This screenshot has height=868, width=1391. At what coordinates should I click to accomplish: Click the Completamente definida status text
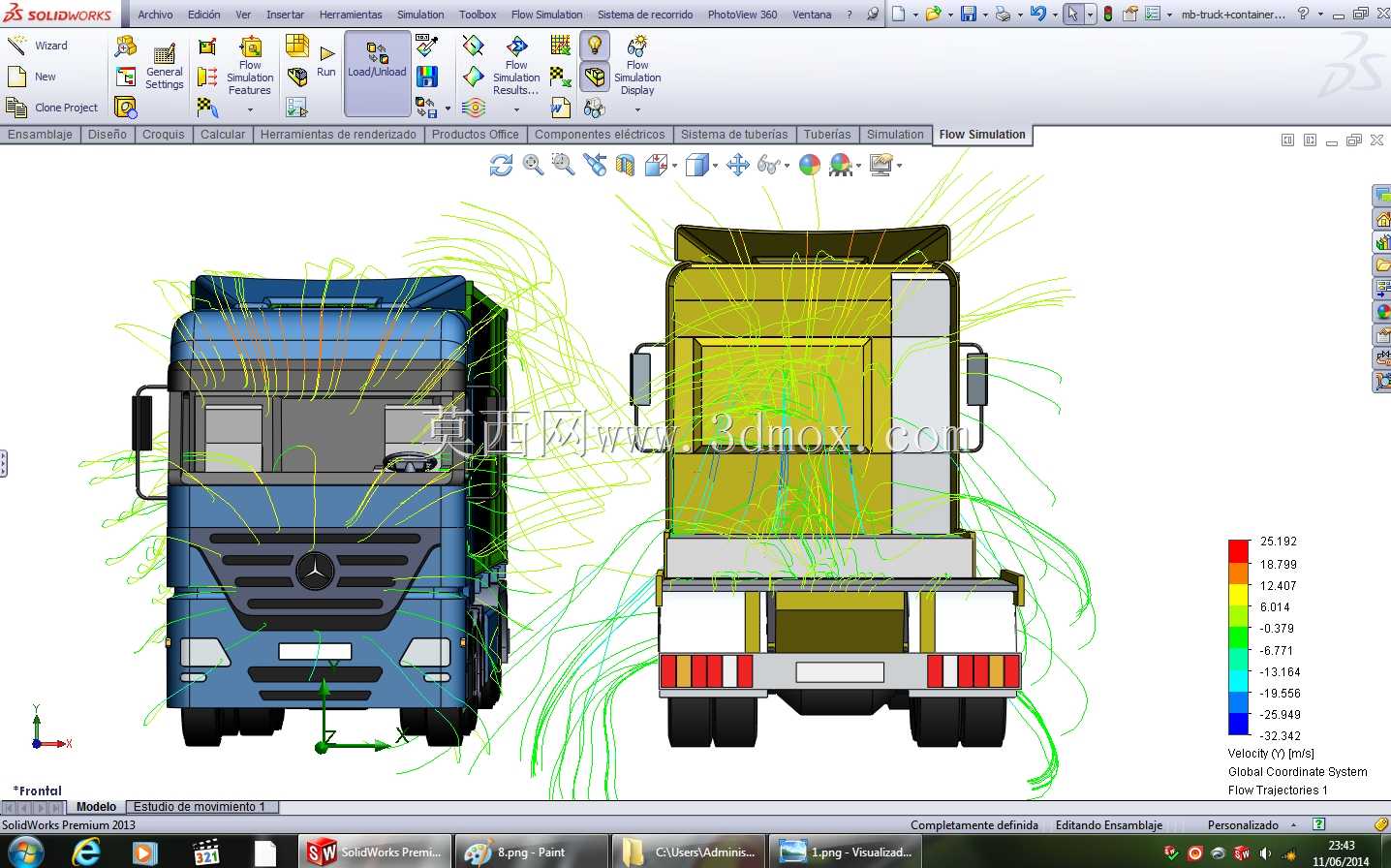tap(974, 825)
